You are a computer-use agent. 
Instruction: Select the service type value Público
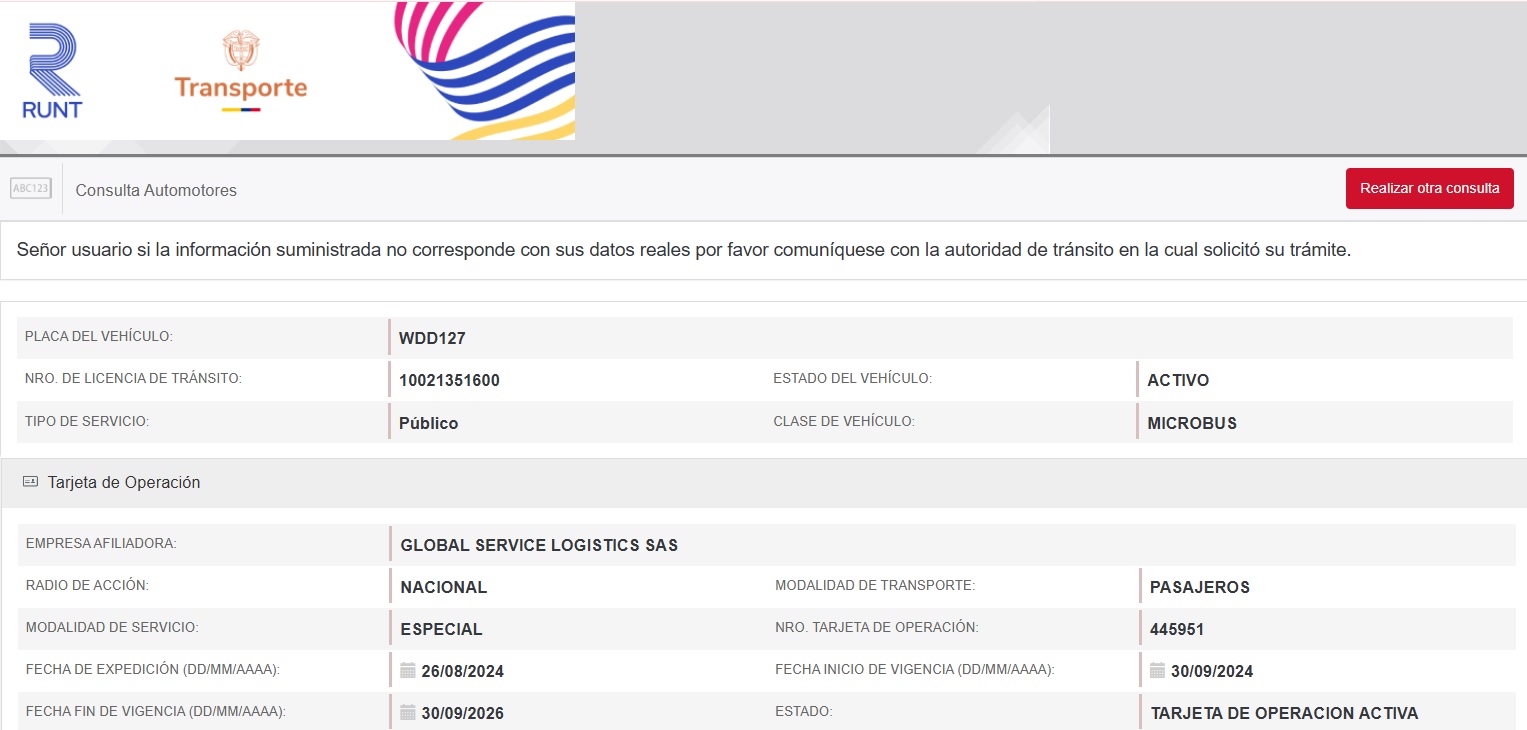point(428,423)
